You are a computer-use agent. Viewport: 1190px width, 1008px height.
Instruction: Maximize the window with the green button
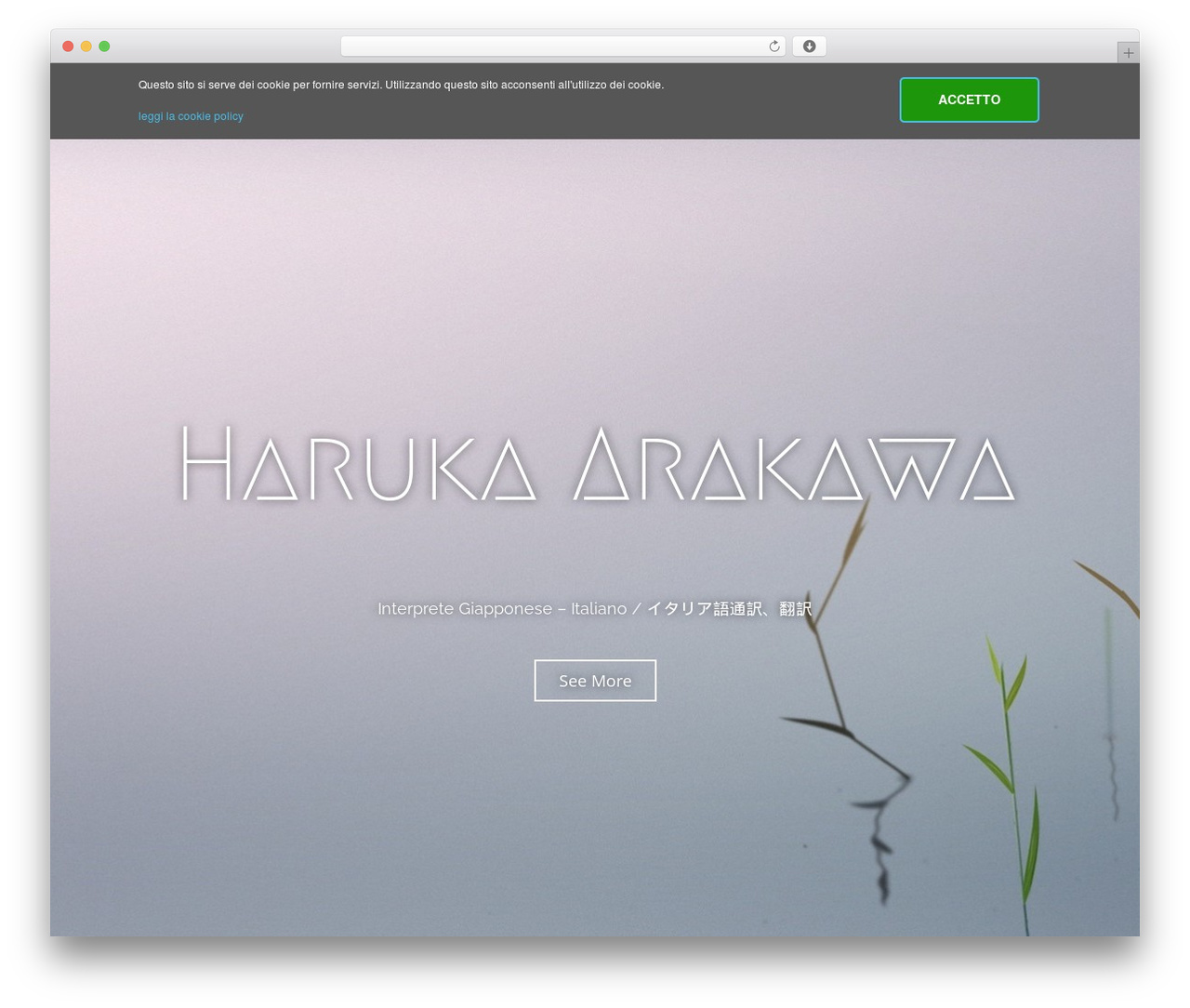(x=104, y=46)
